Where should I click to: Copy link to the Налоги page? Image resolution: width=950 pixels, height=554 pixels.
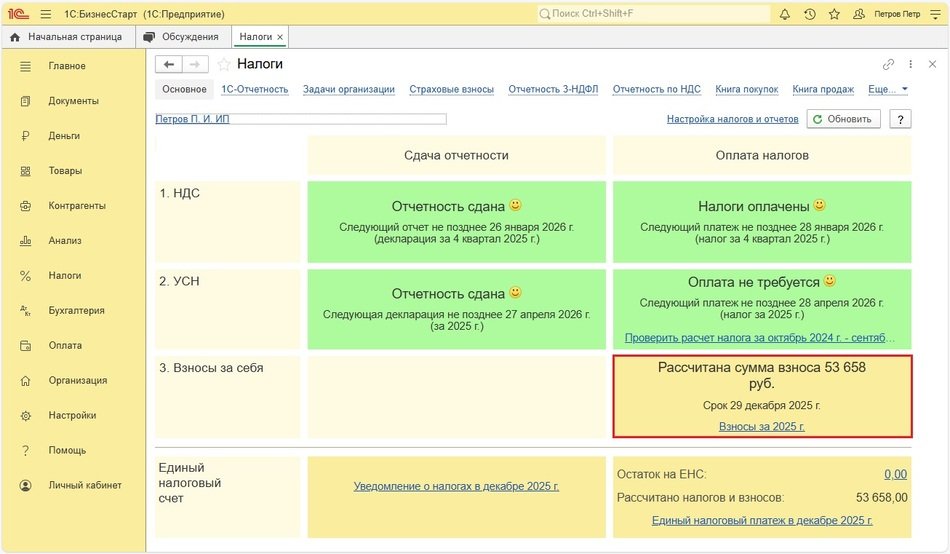[889, 64]
